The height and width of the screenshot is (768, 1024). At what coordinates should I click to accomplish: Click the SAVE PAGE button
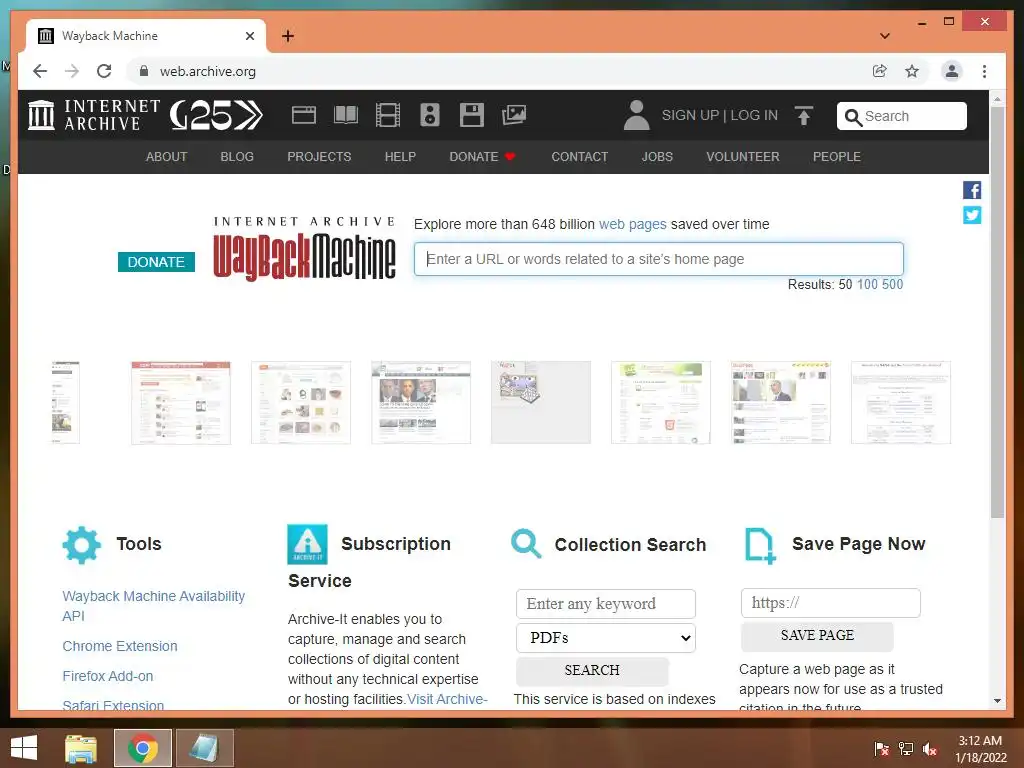817,635
